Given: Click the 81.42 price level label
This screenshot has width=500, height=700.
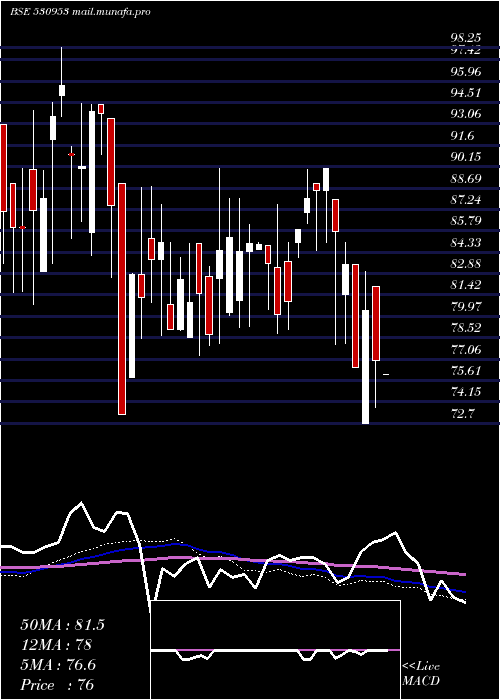Looking at the screenshot, I should pyautogui.click(x=466, y=285).
